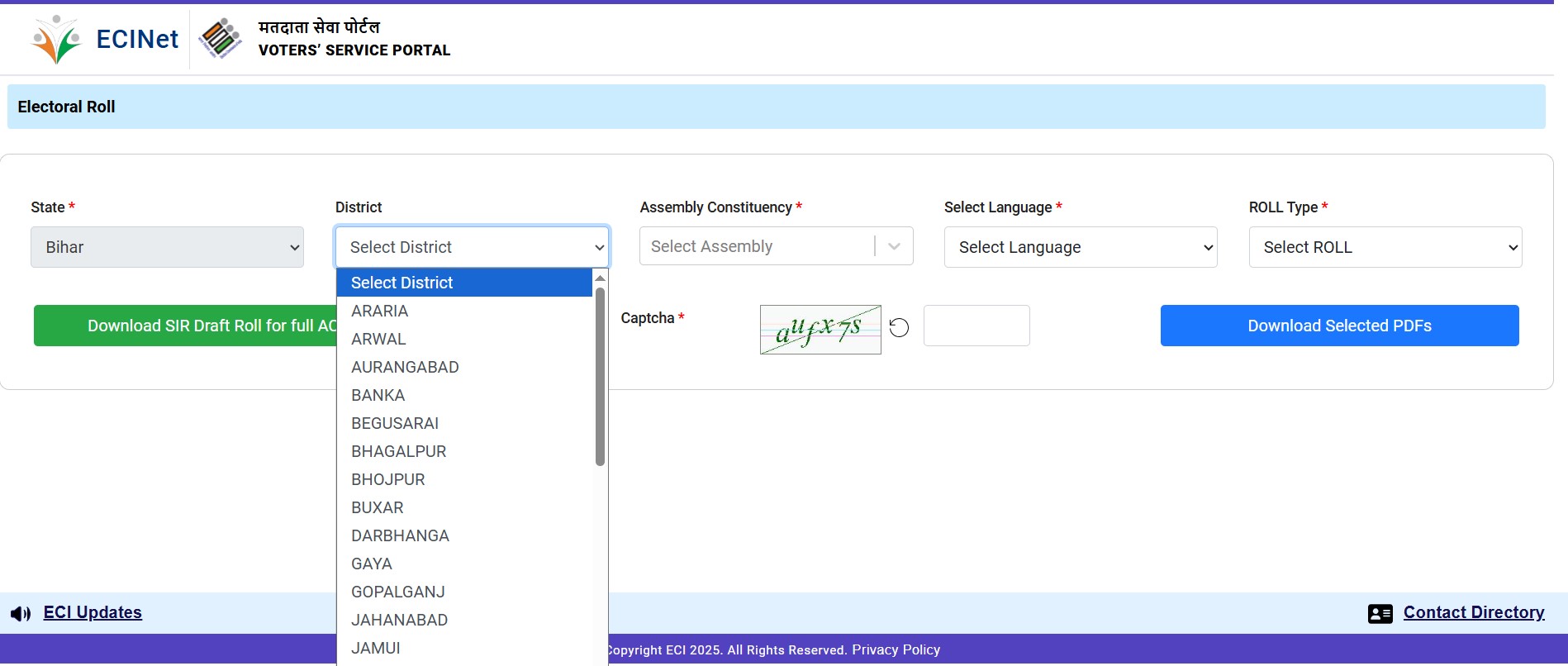Select BHAGALPUR in district list

pyautogui.click(x=398, y=451)
